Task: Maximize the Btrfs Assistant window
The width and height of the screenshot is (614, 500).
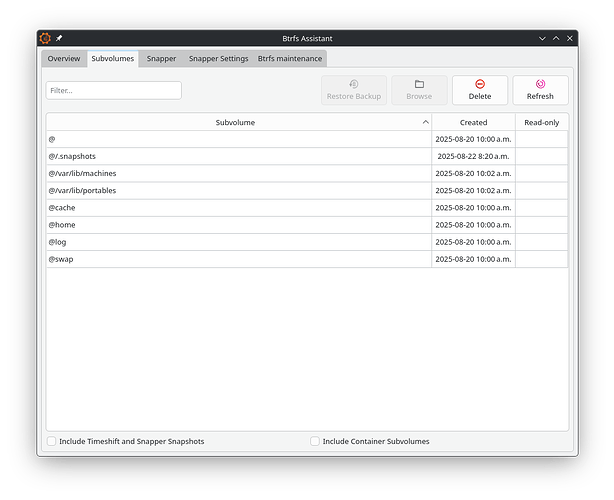Action: (556, 38)
